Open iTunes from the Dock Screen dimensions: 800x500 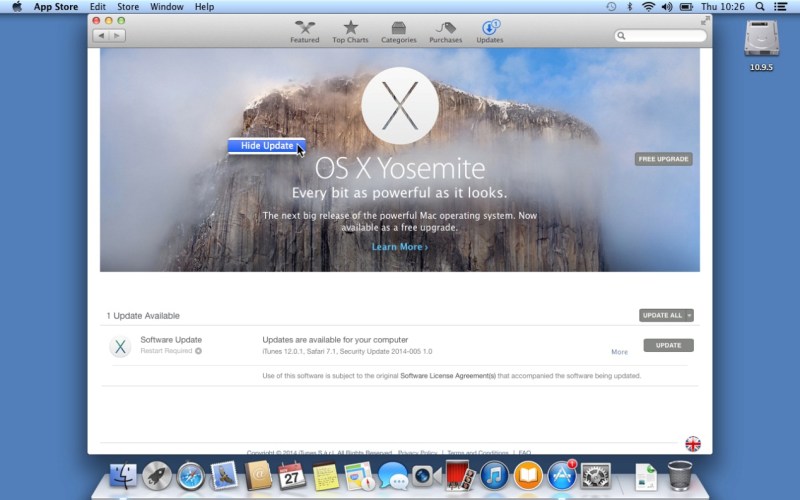coord(494,475)
